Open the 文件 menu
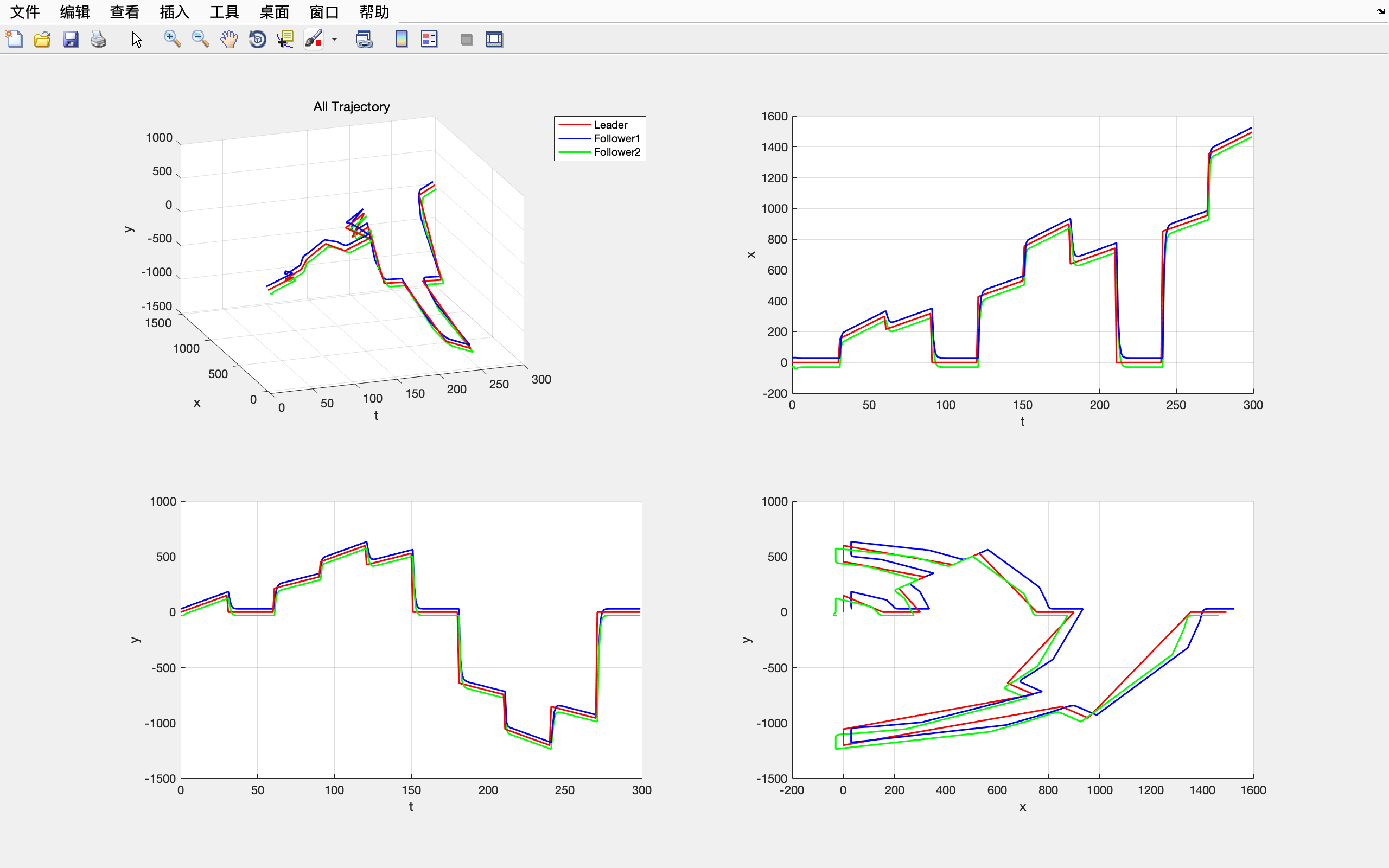1389x868 pixels. pos(24,11)
